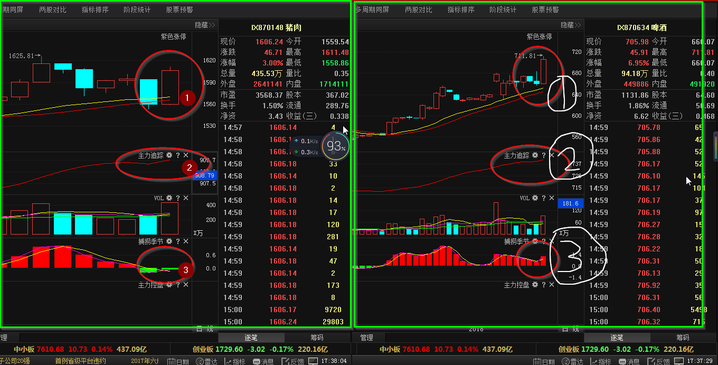This screenshot has height=365, width=718.
Task: Switch to 筹码 tab in left window
Action: (x=317, y=338)
